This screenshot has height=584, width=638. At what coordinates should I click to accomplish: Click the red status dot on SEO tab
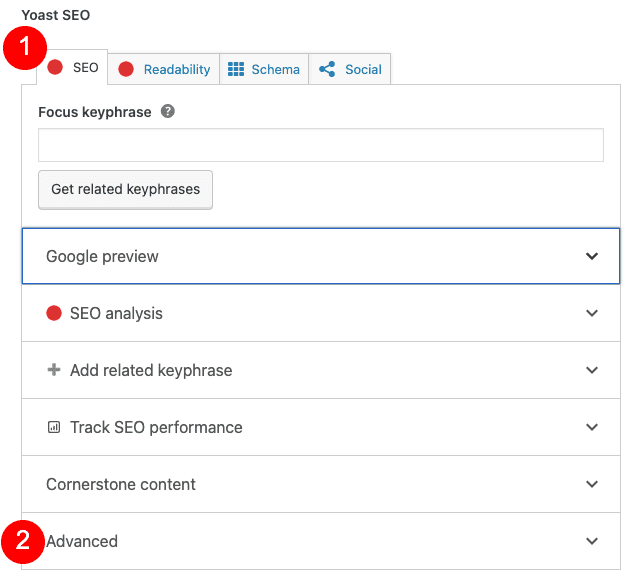tap(56, 68)
